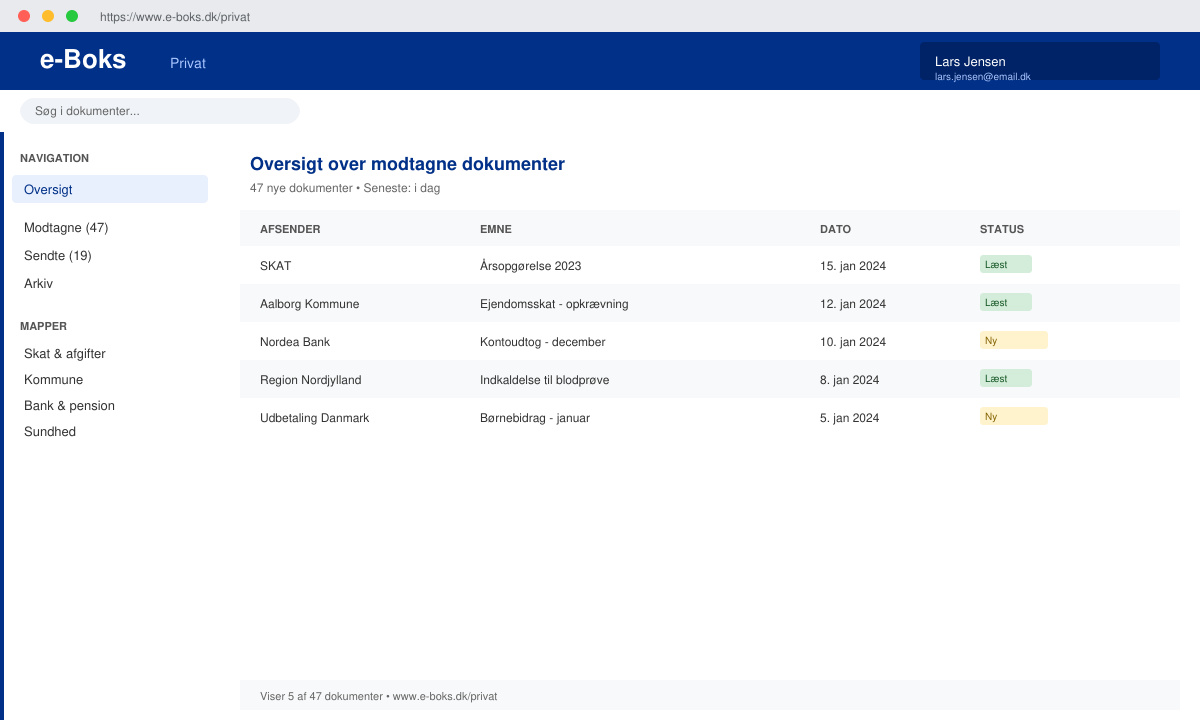Click the date 5. jan 2024
Screen dimensions: 1200x720
tap(850, 418)
